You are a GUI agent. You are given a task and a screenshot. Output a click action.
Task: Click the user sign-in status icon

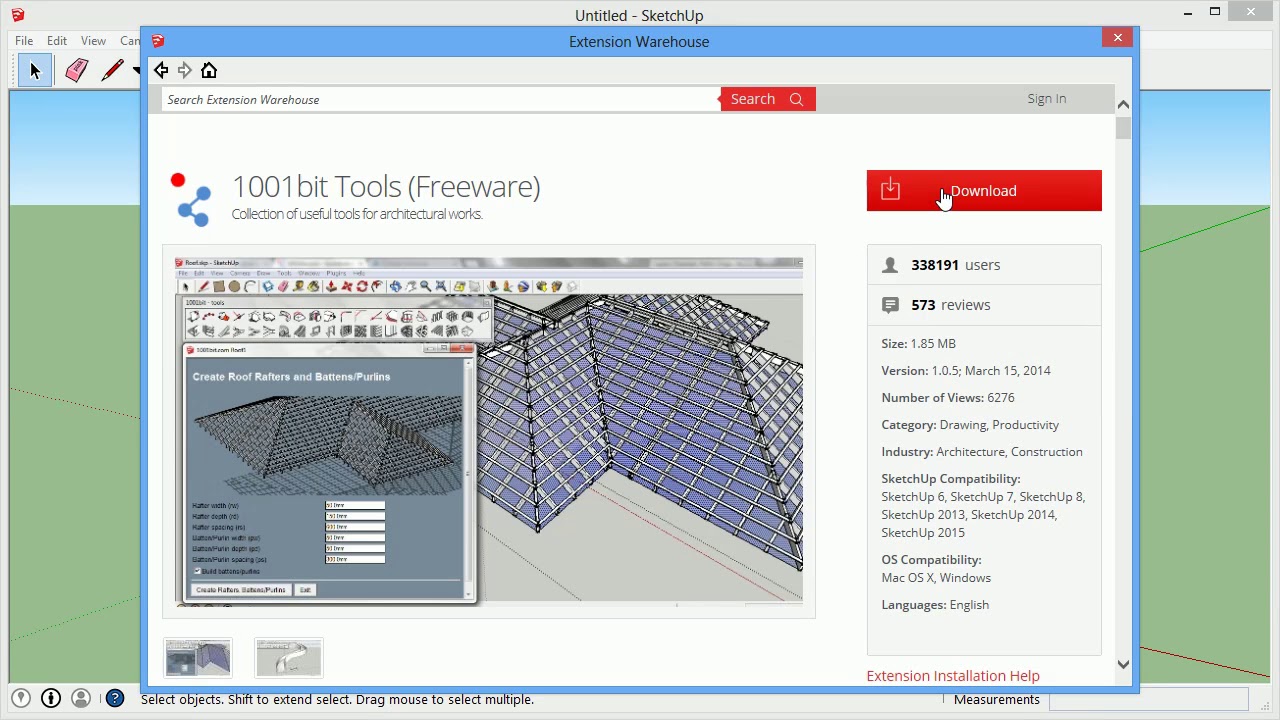[81, 698]
